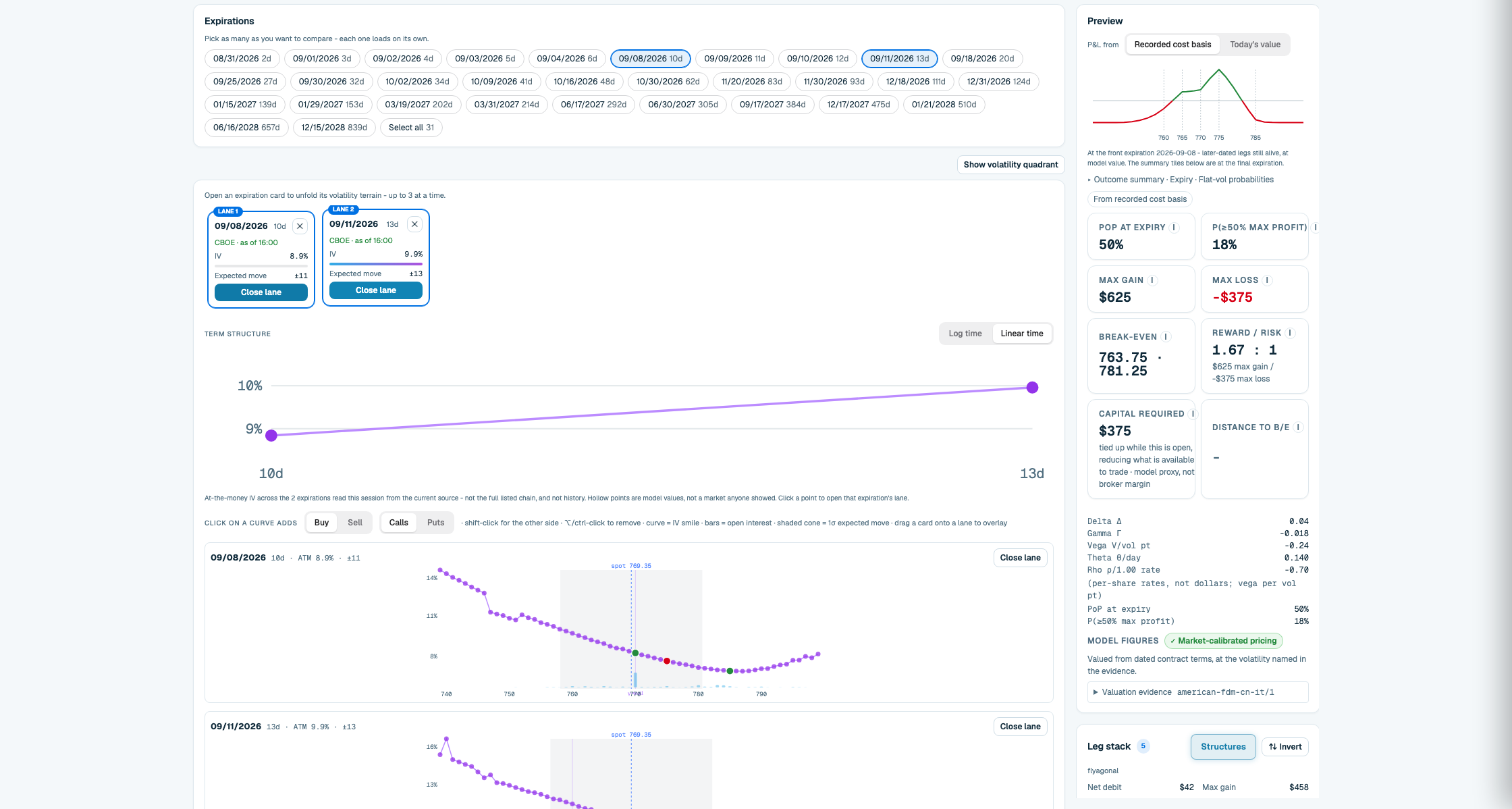Switch term structure to Log time
The width and height of the screenshot is (1512, 809).
click(x=965, y=334)
